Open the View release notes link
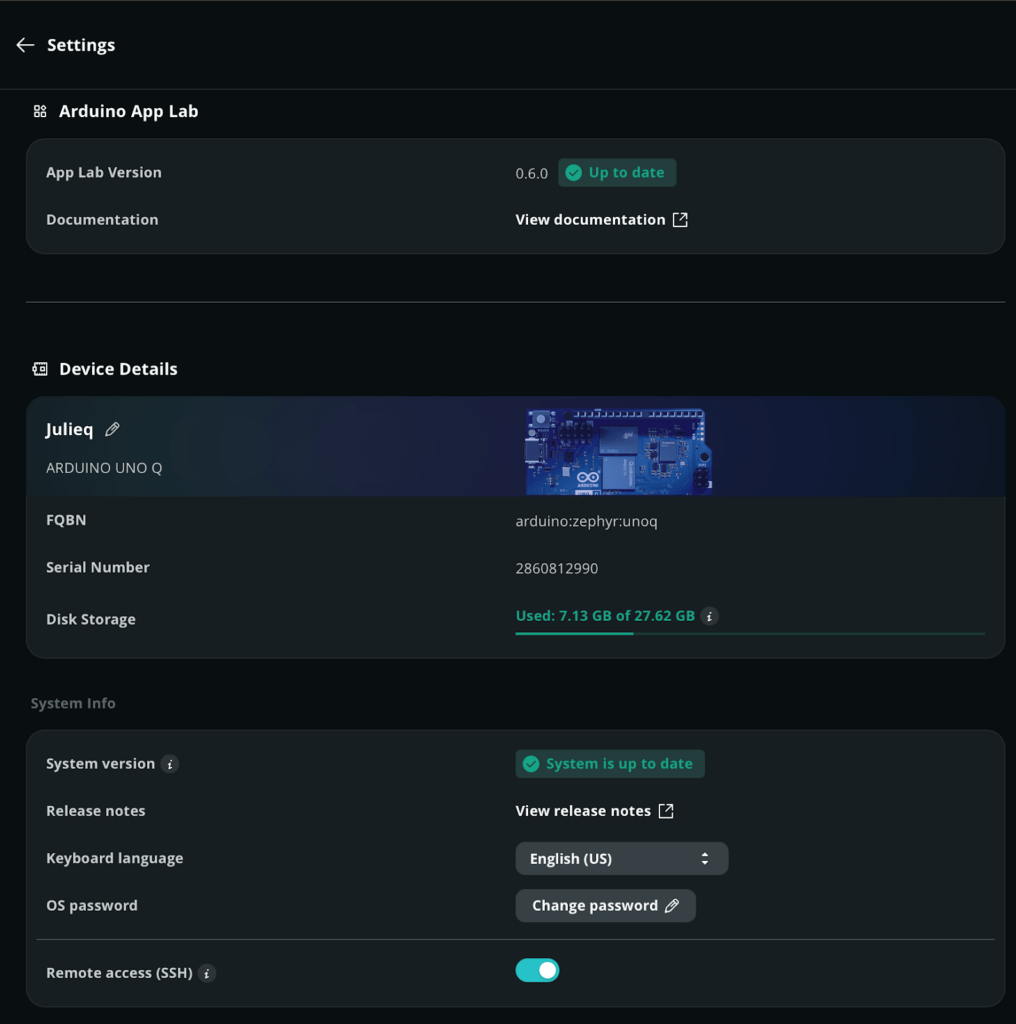The width and height of the screenshot is (1016, 1024). (583, 811)
